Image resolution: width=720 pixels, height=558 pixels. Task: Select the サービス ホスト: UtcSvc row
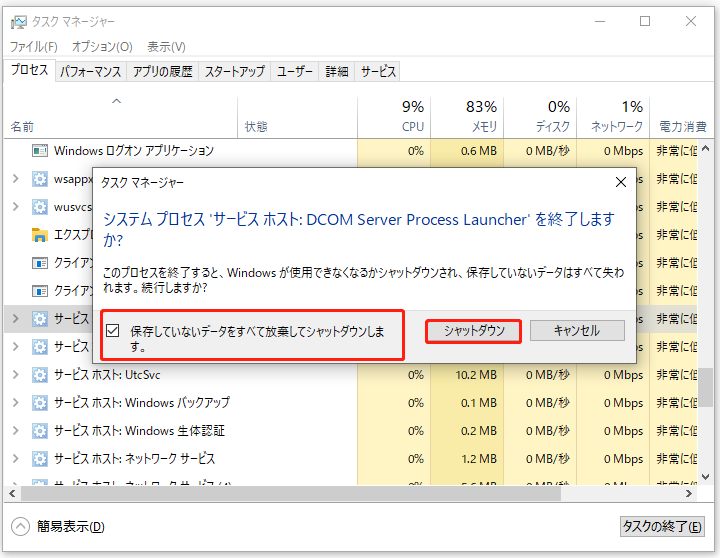(350, 375)
